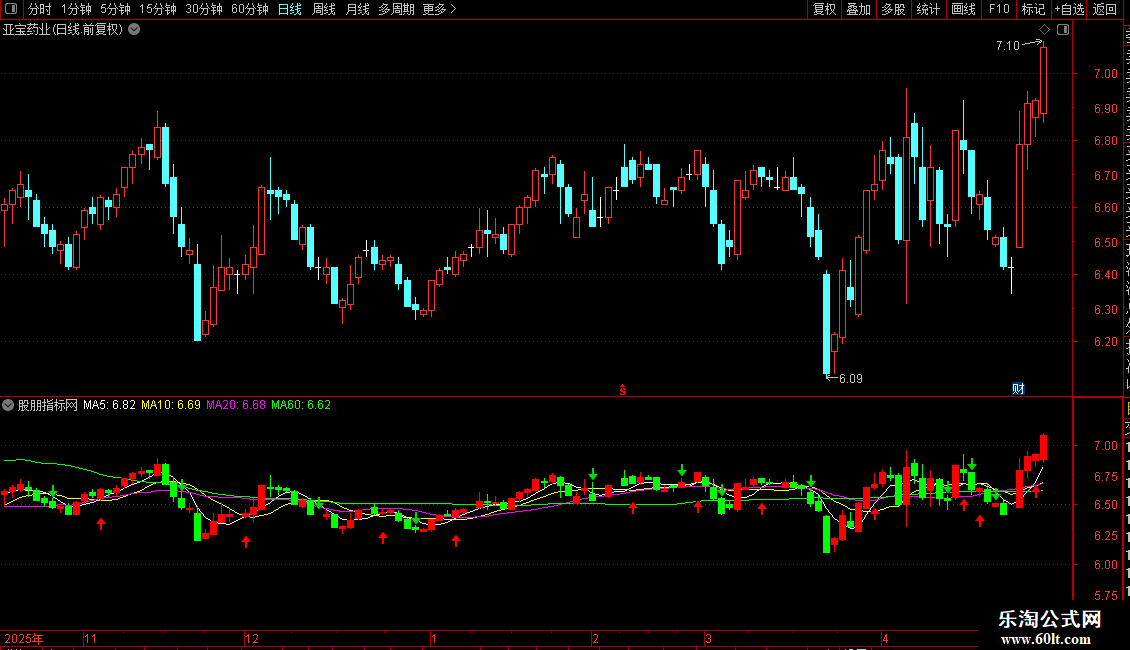Select the 5分钟 period tab
The height and width of the screenshot is (650, 1130).
(x=115, y=9)
